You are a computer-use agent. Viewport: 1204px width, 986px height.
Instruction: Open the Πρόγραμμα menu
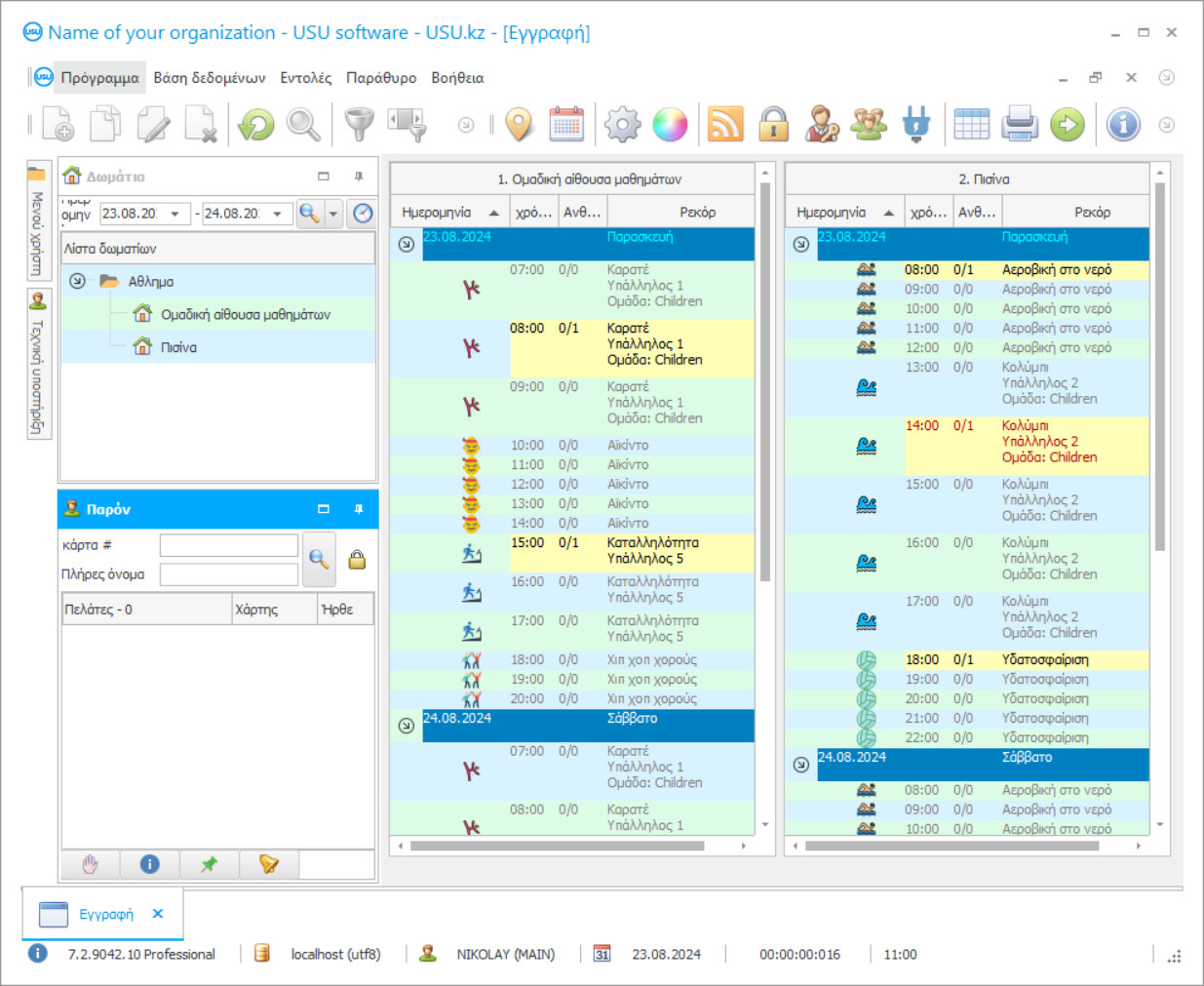tap(99, 77)
